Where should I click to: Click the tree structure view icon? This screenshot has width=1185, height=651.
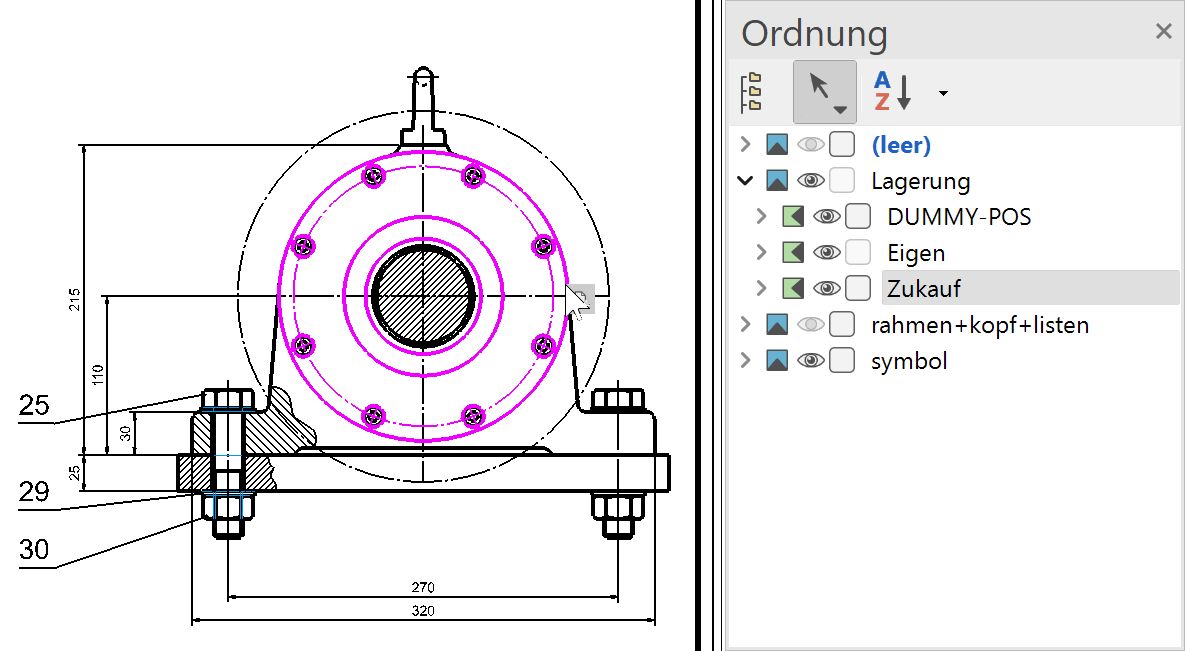(752, 92)
